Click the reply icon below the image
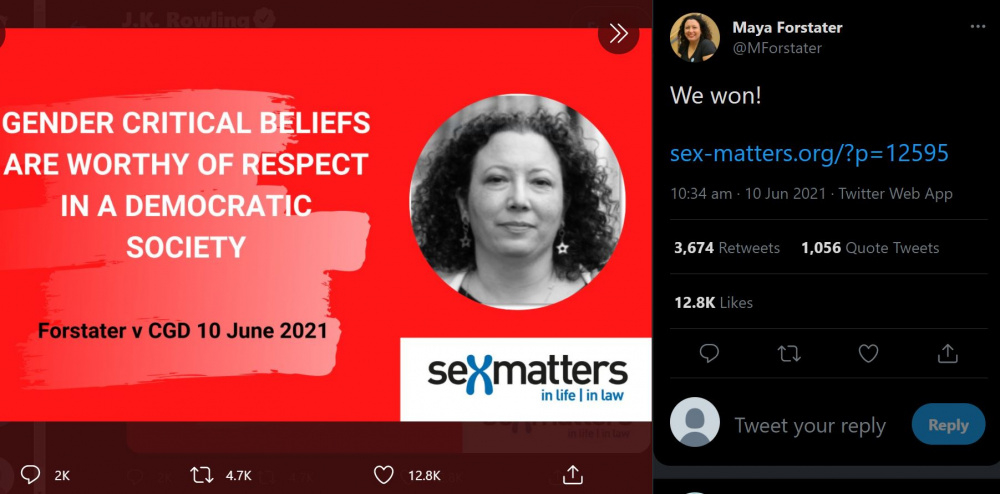 (30, 474)
